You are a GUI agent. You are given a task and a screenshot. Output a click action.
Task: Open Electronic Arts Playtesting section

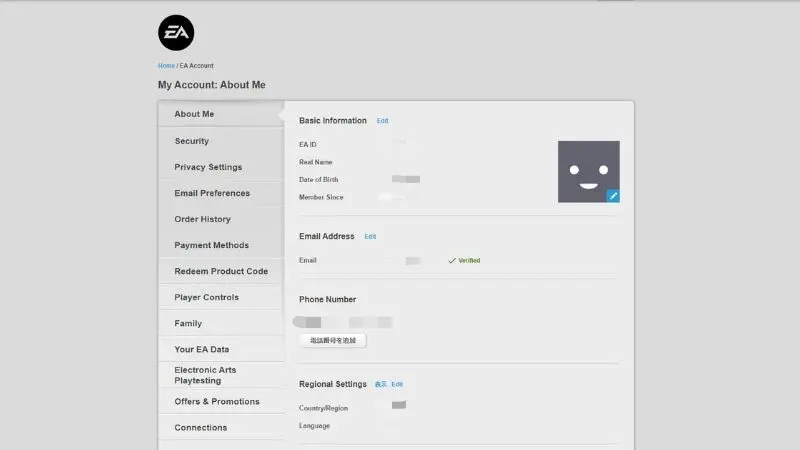[x=221, y=375]
